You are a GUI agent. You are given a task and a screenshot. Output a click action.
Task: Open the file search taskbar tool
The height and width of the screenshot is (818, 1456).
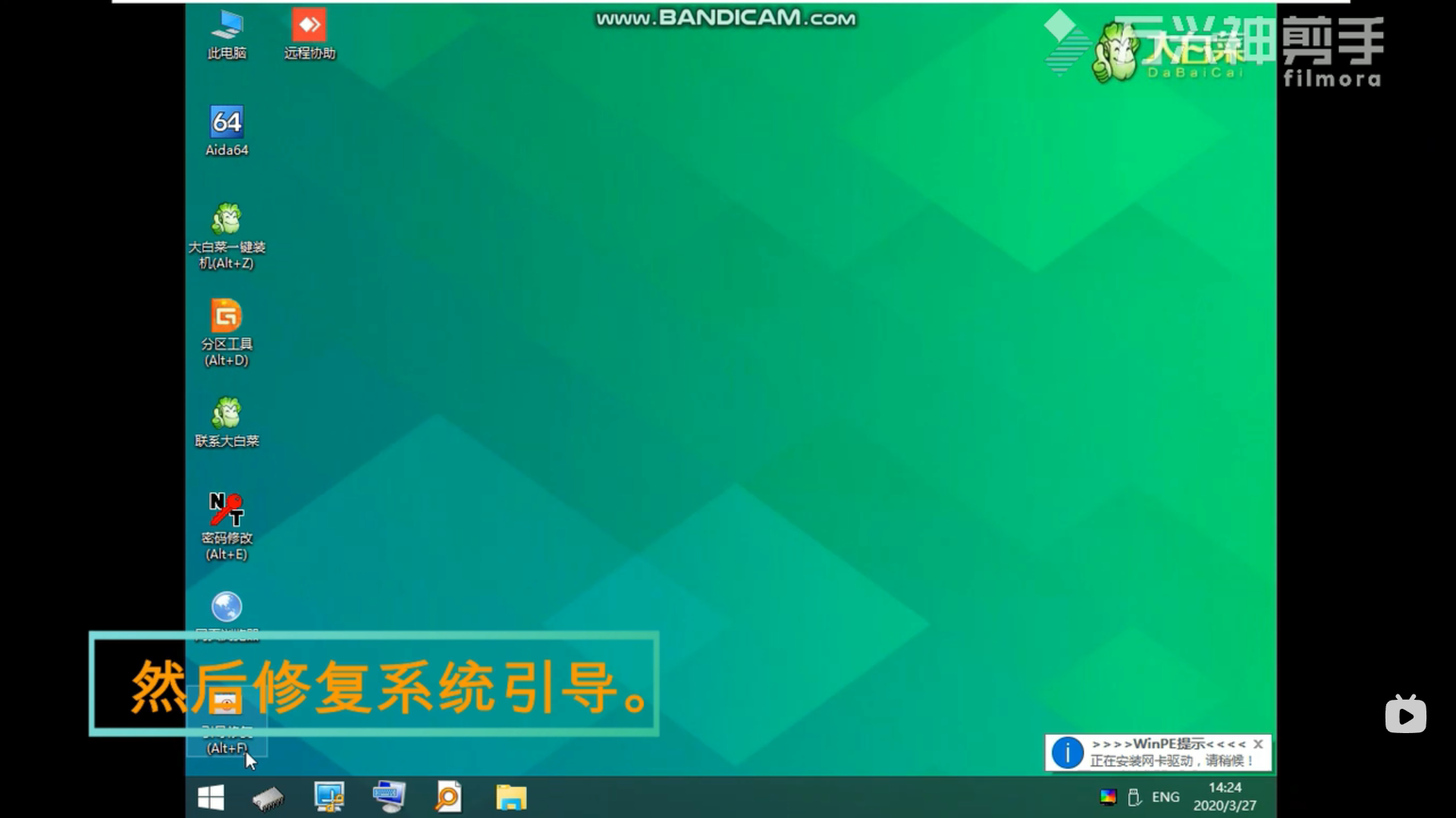pyautogui.click(x=448, y=798)
